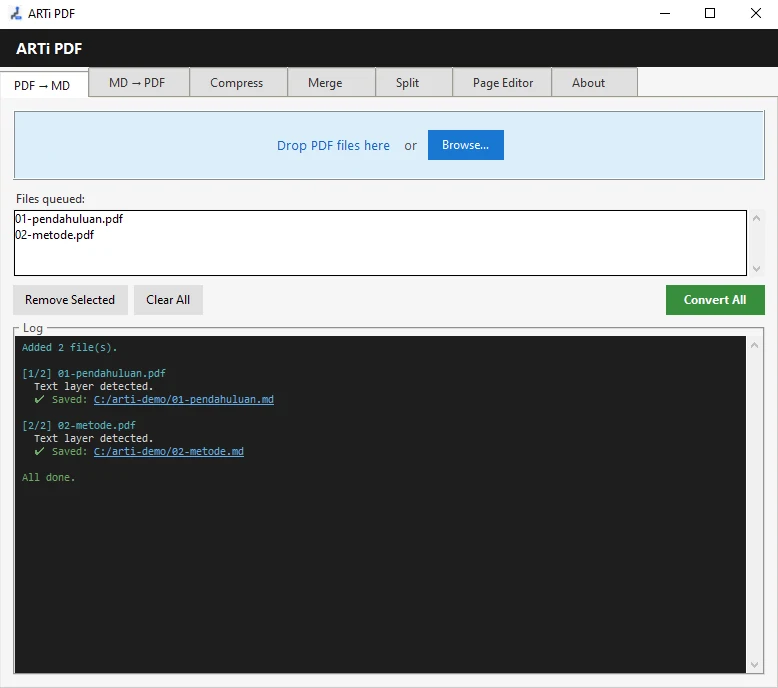778x688 pixels.
Task: Open saved link C:/arti-demo/01-pendahuluan.md
Action: click(184, 399)
